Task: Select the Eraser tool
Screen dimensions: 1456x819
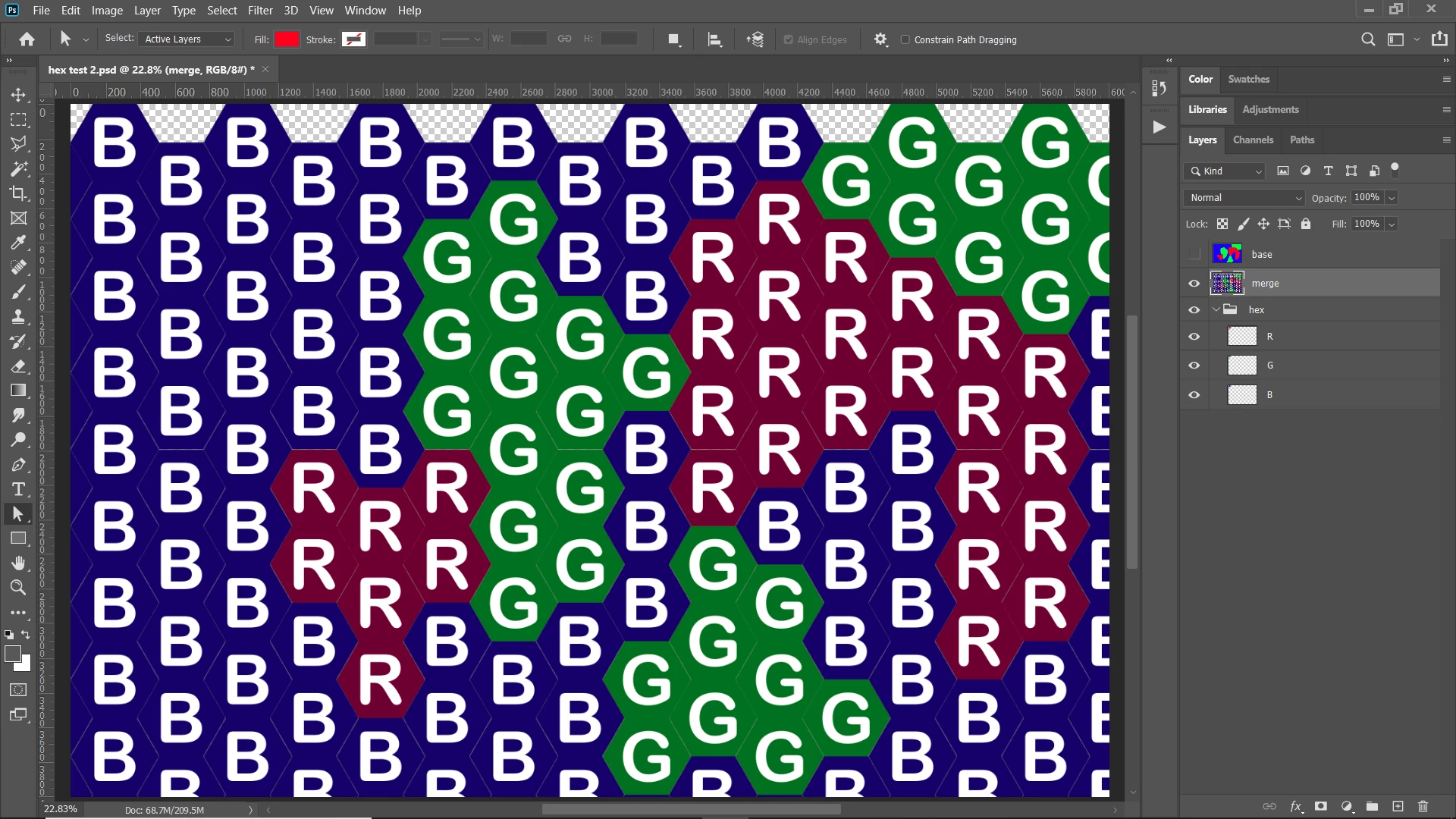Action: tap(18, 366)
